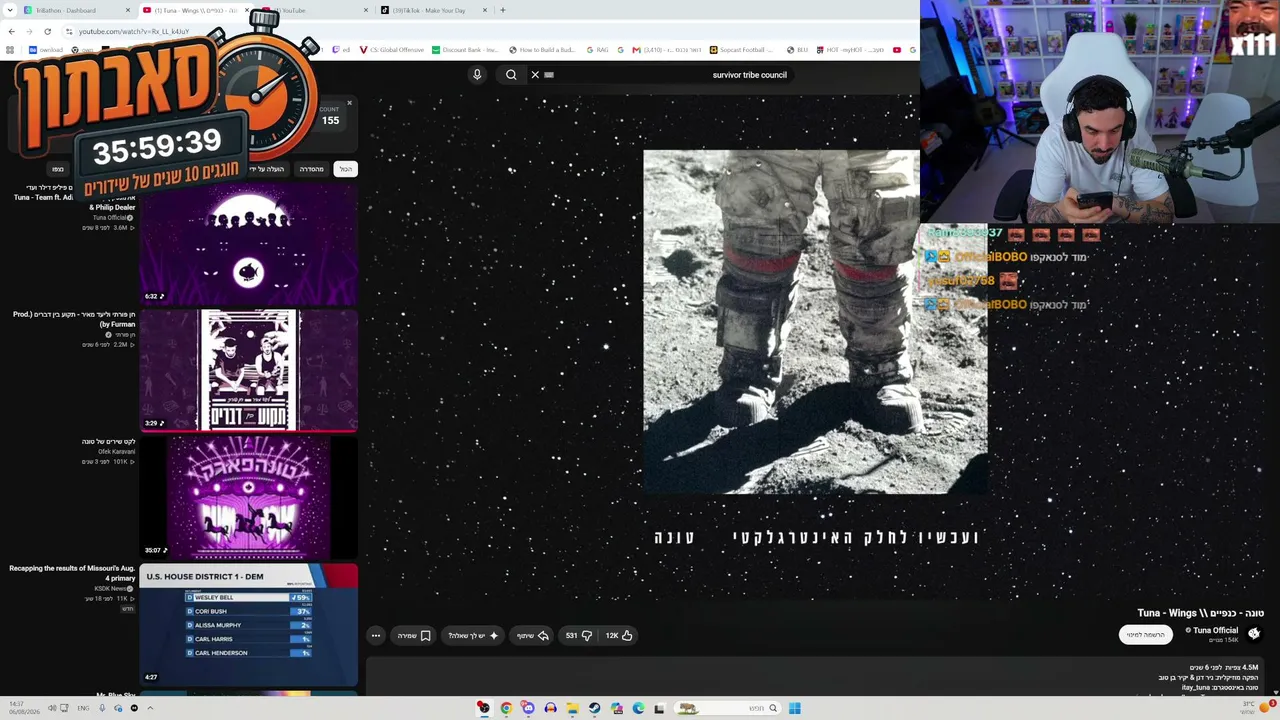Image resolution: width=1280 pixels, height=720 pixels.
Task: Click the system tray microphone icon
Action: [x=101, y=708]
